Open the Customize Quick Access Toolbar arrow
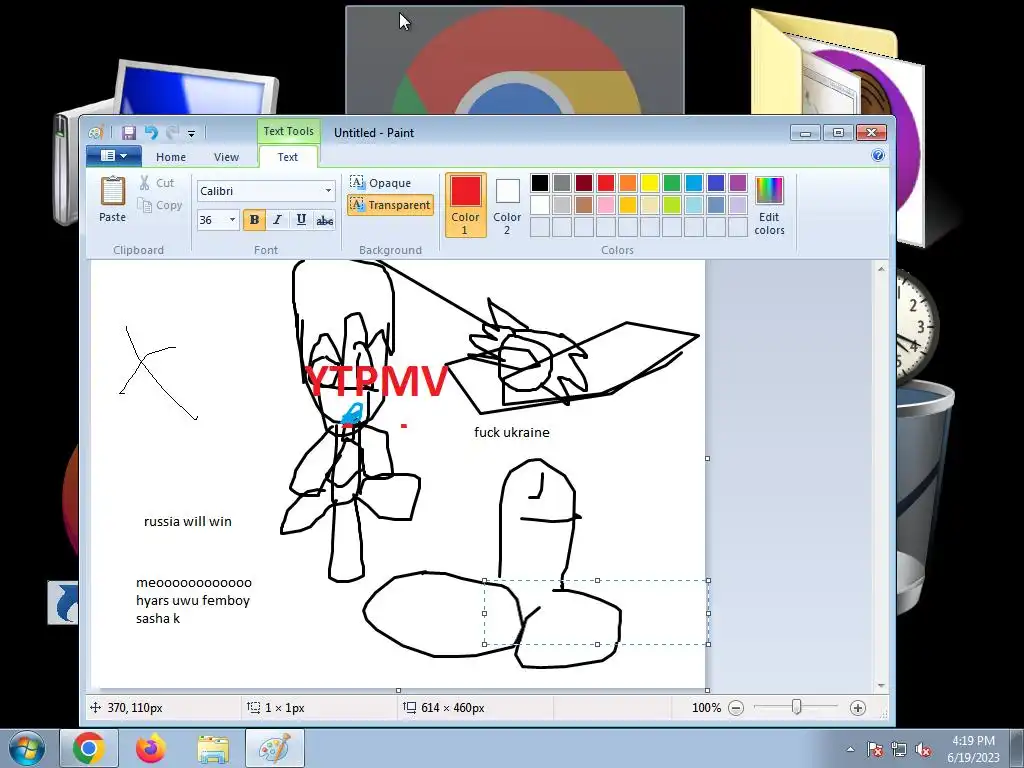 [x=191, y=133]
